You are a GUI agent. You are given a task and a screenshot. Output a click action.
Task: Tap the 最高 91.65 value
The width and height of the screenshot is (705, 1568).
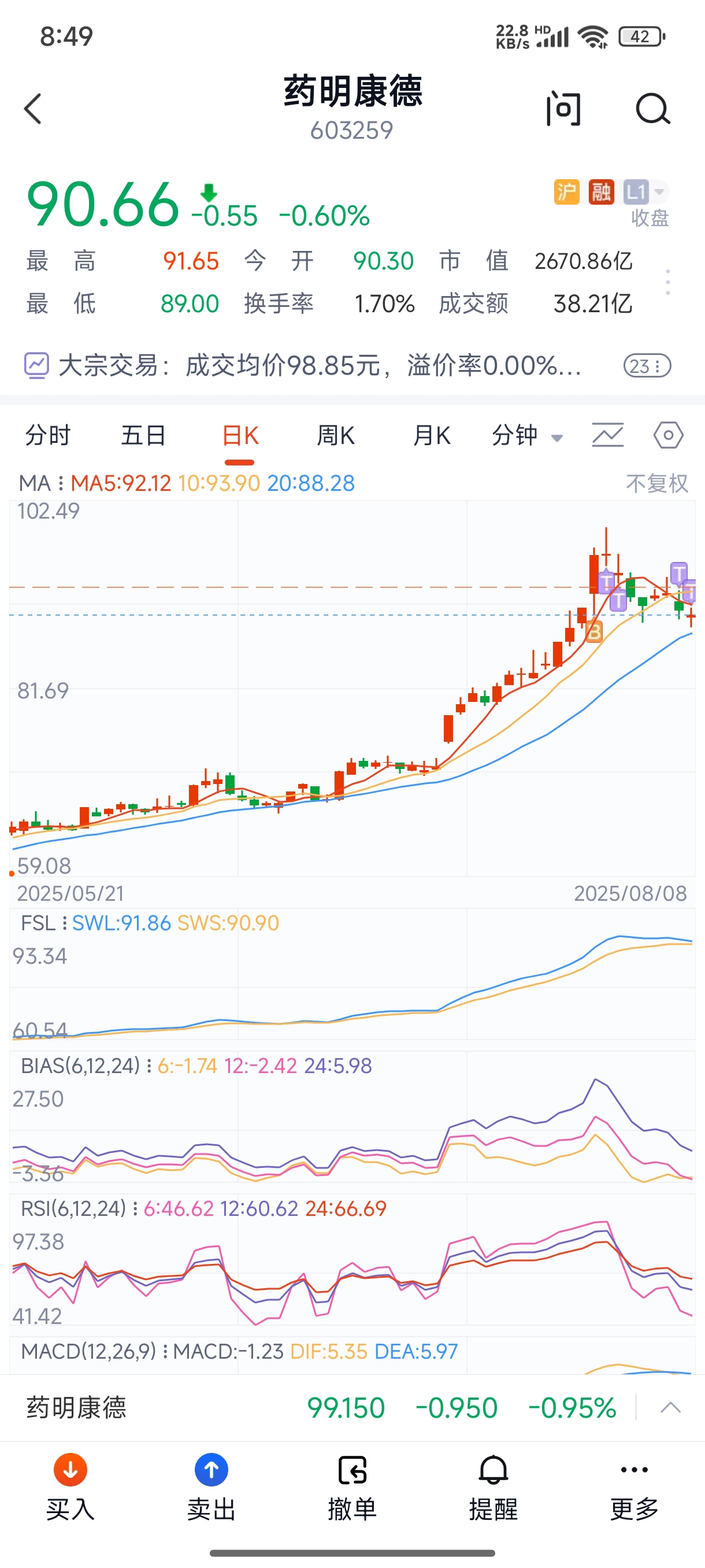pyautogui.click(x=191, y=261)
